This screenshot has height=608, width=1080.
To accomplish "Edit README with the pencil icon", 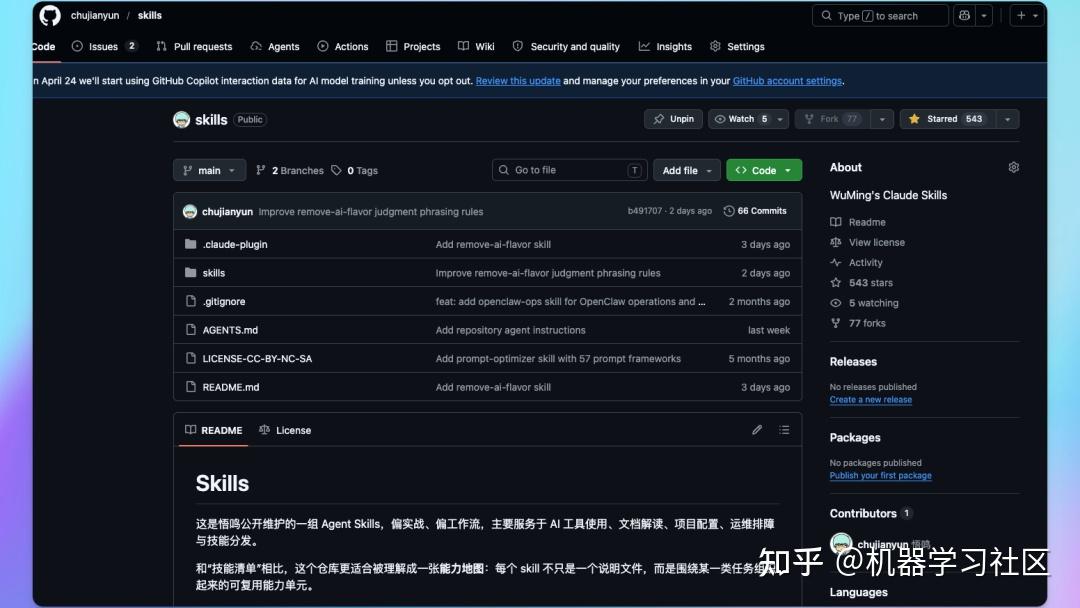I will (757, 430).
